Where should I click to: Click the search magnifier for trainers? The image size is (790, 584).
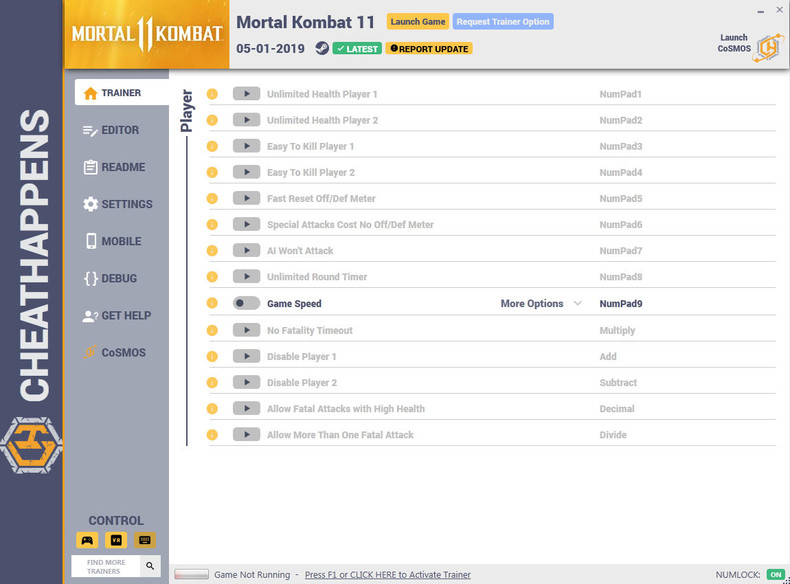coord(150,566)
